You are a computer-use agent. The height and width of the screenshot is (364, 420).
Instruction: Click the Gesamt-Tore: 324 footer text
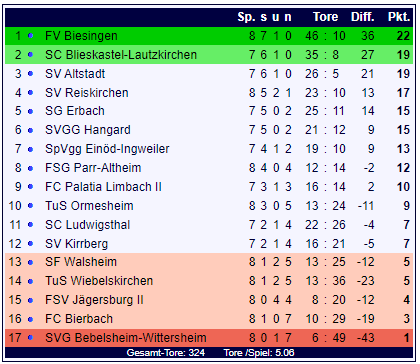point(166,353)
